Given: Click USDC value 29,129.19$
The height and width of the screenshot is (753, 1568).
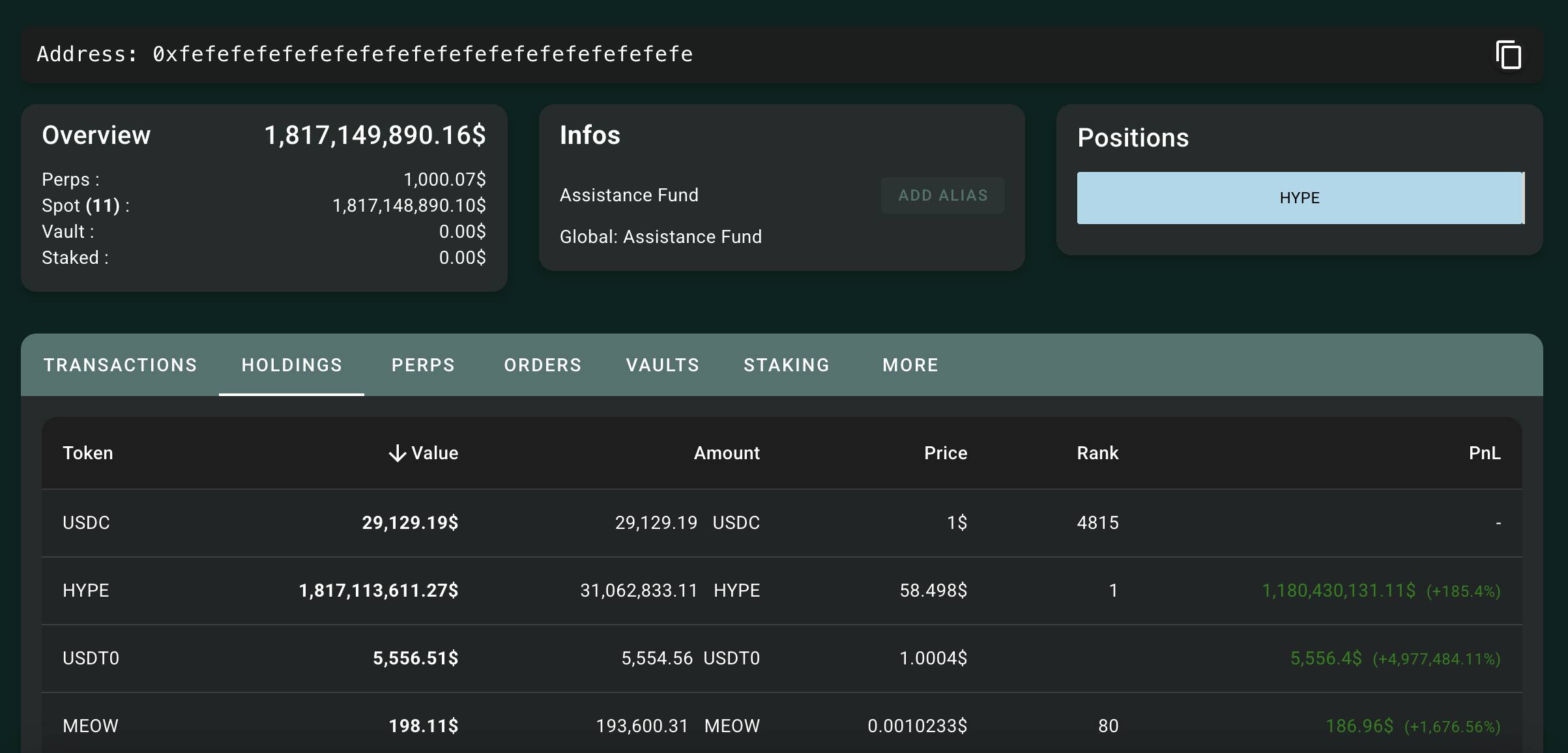Looking at the screenshot, I should pyautogui.click(x=410, y=523).
